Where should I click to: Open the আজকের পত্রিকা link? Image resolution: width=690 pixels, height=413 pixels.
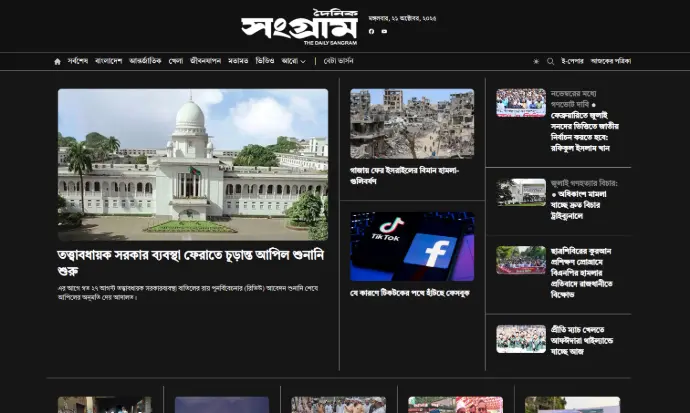tap(610, 61)
